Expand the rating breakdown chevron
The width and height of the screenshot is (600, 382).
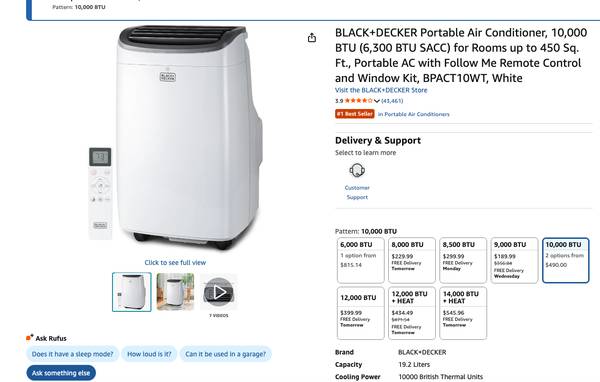click(x=377, y=101)
